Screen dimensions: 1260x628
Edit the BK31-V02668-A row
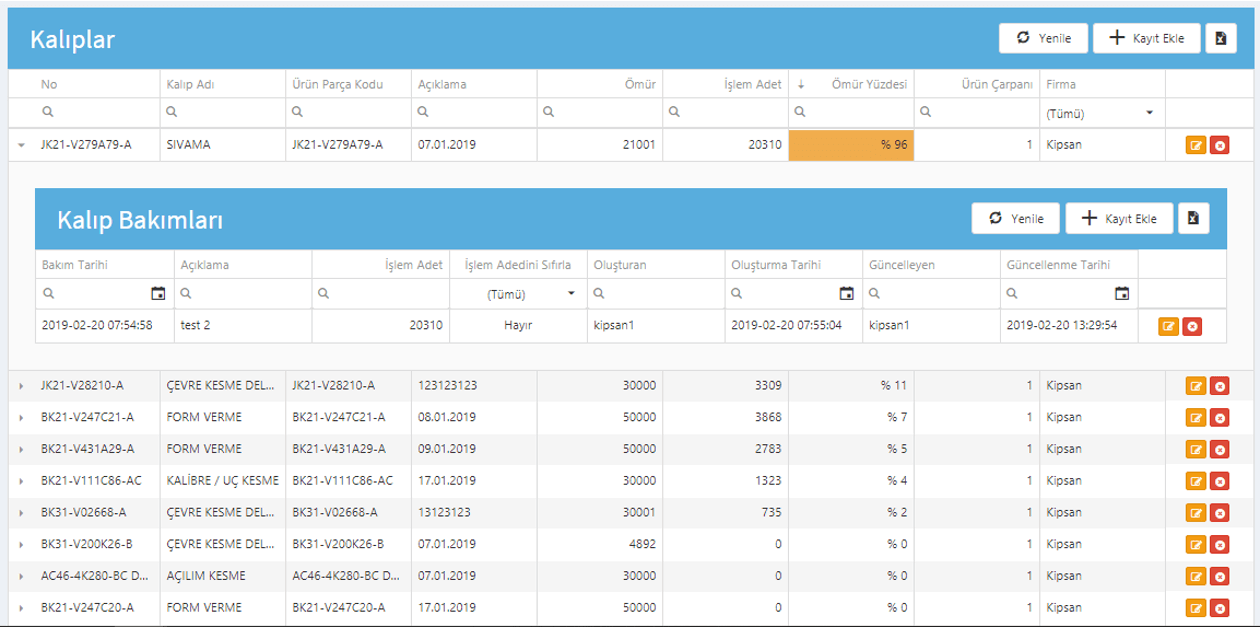click(x=1195, y=513)
